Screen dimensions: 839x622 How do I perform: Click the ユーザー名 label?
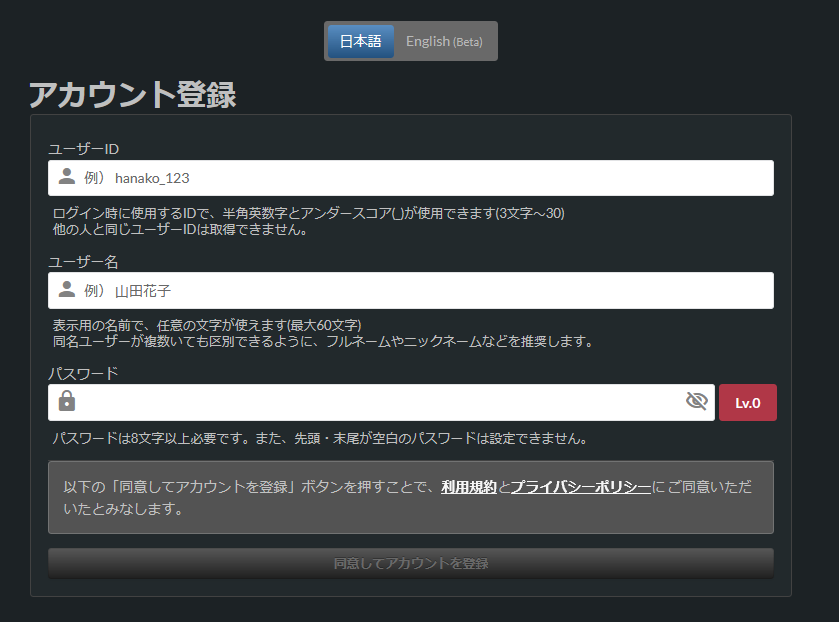(83, 262)
